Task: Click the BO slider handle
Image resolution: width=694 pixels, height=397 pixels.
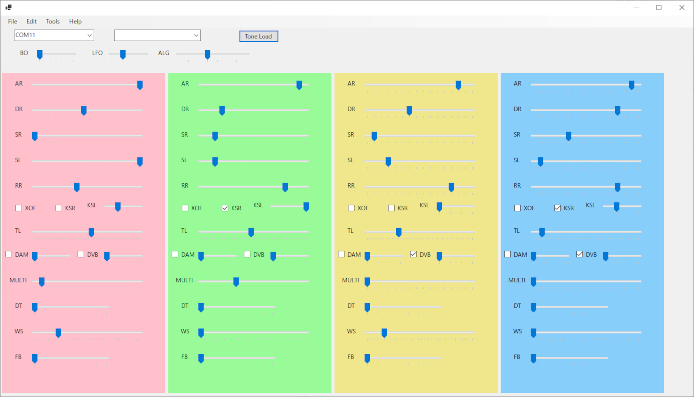Action: coord(40,54)
